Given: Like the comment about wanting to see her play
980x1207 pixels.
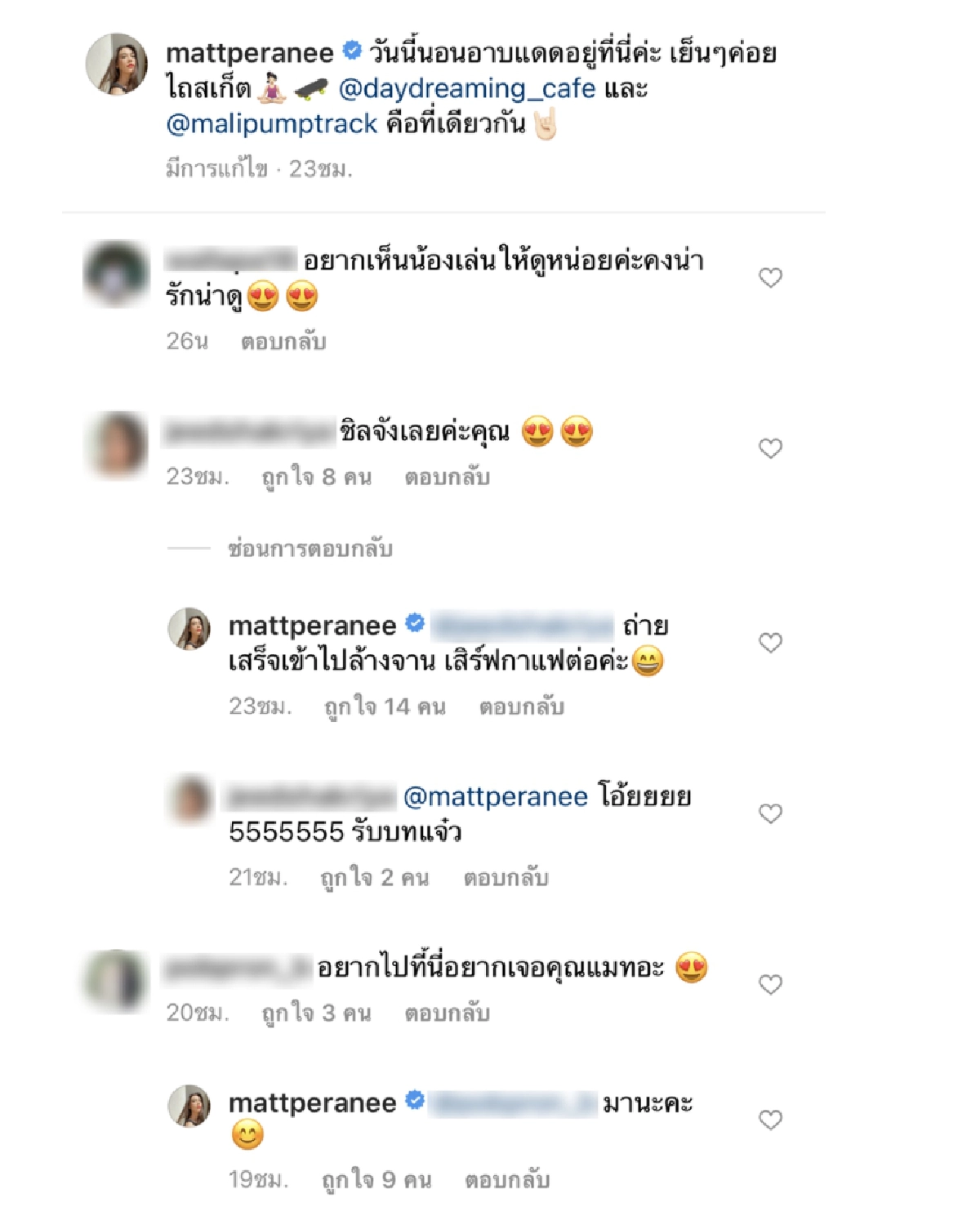Looking at the screenshot, I should (x=770, y=278).
